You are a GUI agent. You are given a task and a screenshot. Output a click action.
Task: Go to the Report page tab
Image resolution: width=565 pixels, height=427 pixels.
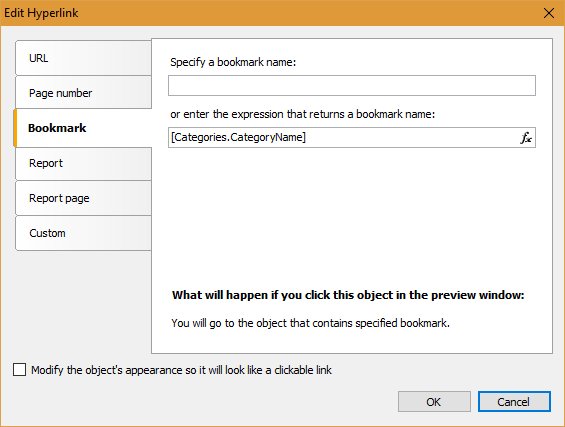[x=83, y=198]
